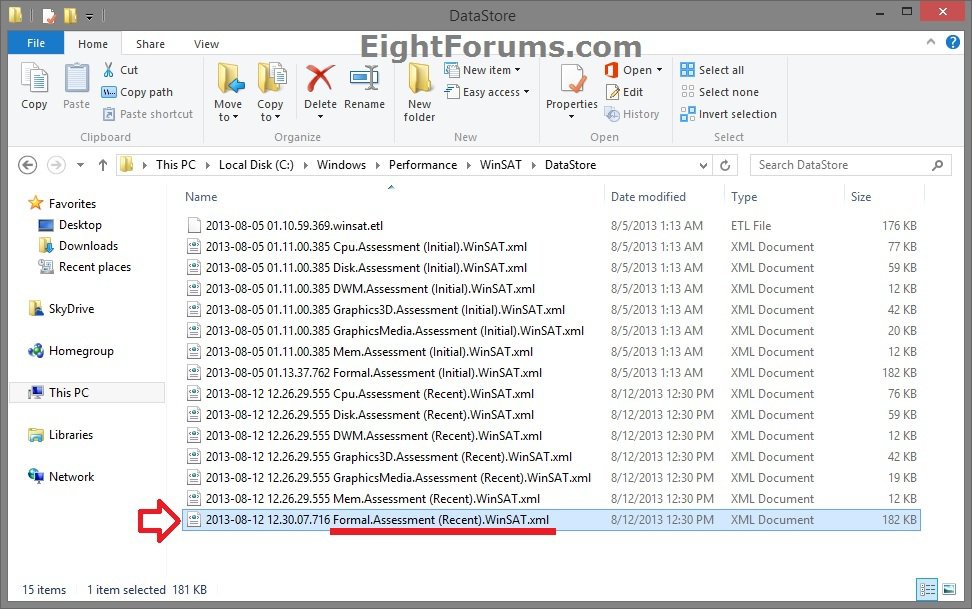
Task: Click the Back navigation arrow
Action: pos(27,165)
